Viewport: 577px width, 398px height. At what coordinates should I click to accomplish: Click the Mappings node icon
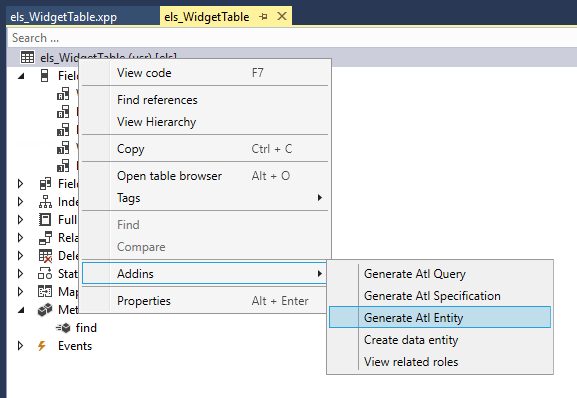tap(45, 291)
